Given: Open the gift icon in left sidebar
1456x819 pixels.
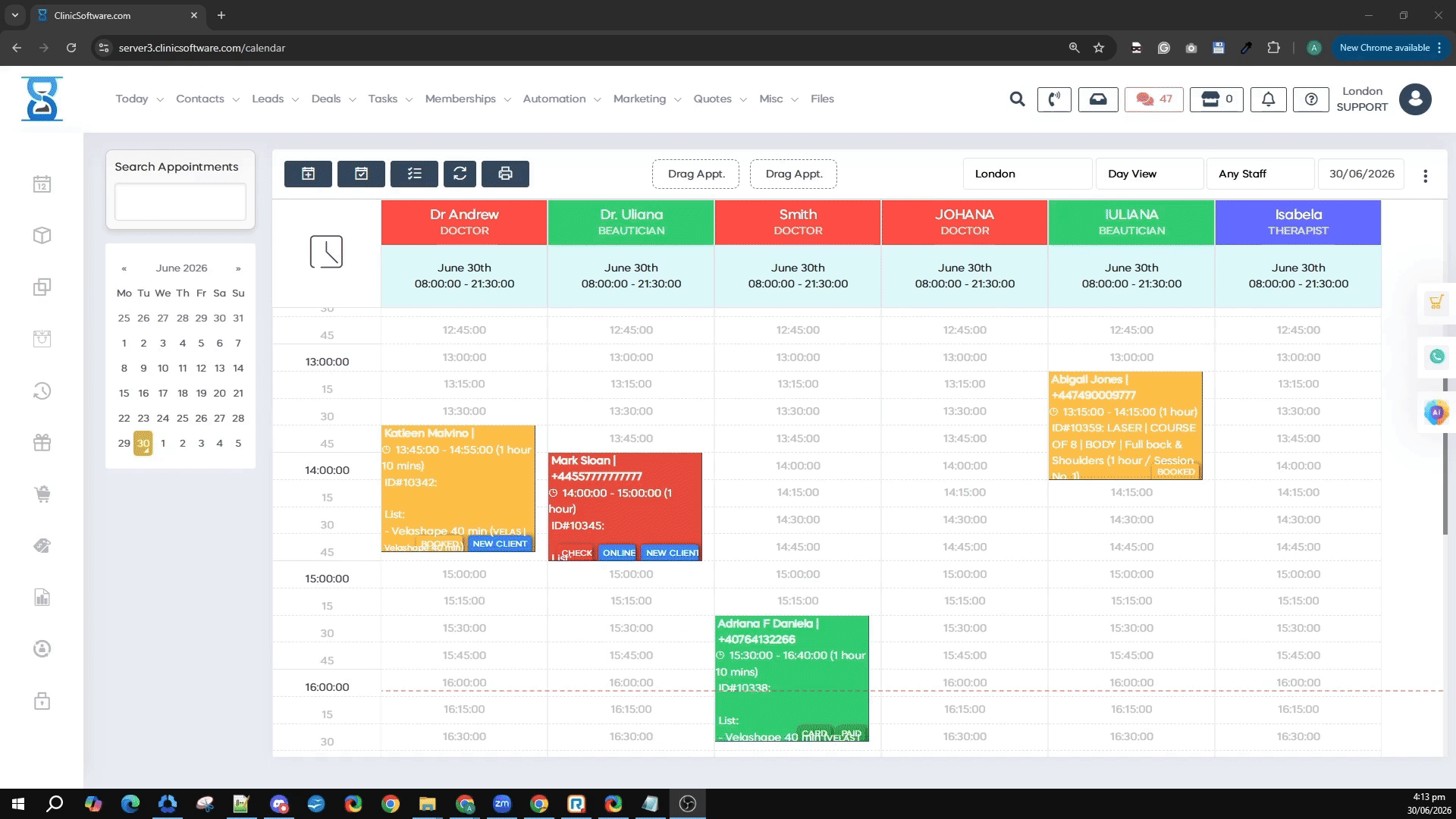Looking at the screenshot, I should [x=42, y=443].
